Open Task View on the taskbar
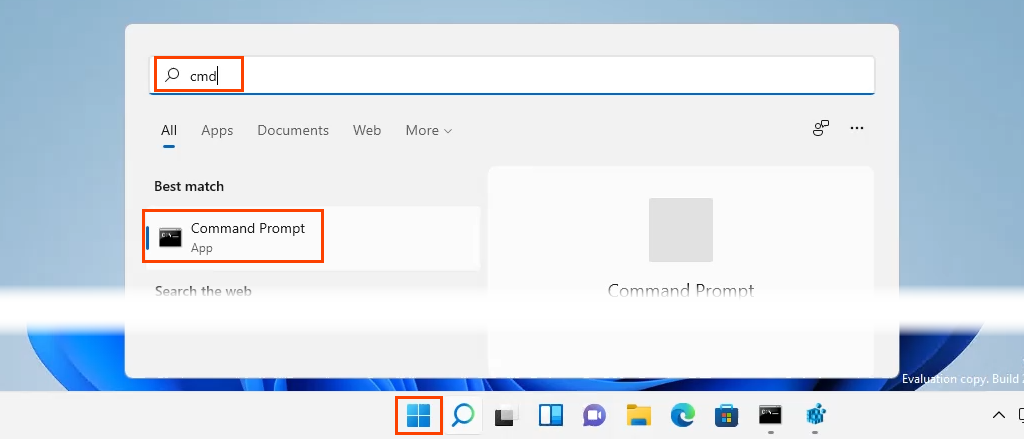 (x=507, y=415)
